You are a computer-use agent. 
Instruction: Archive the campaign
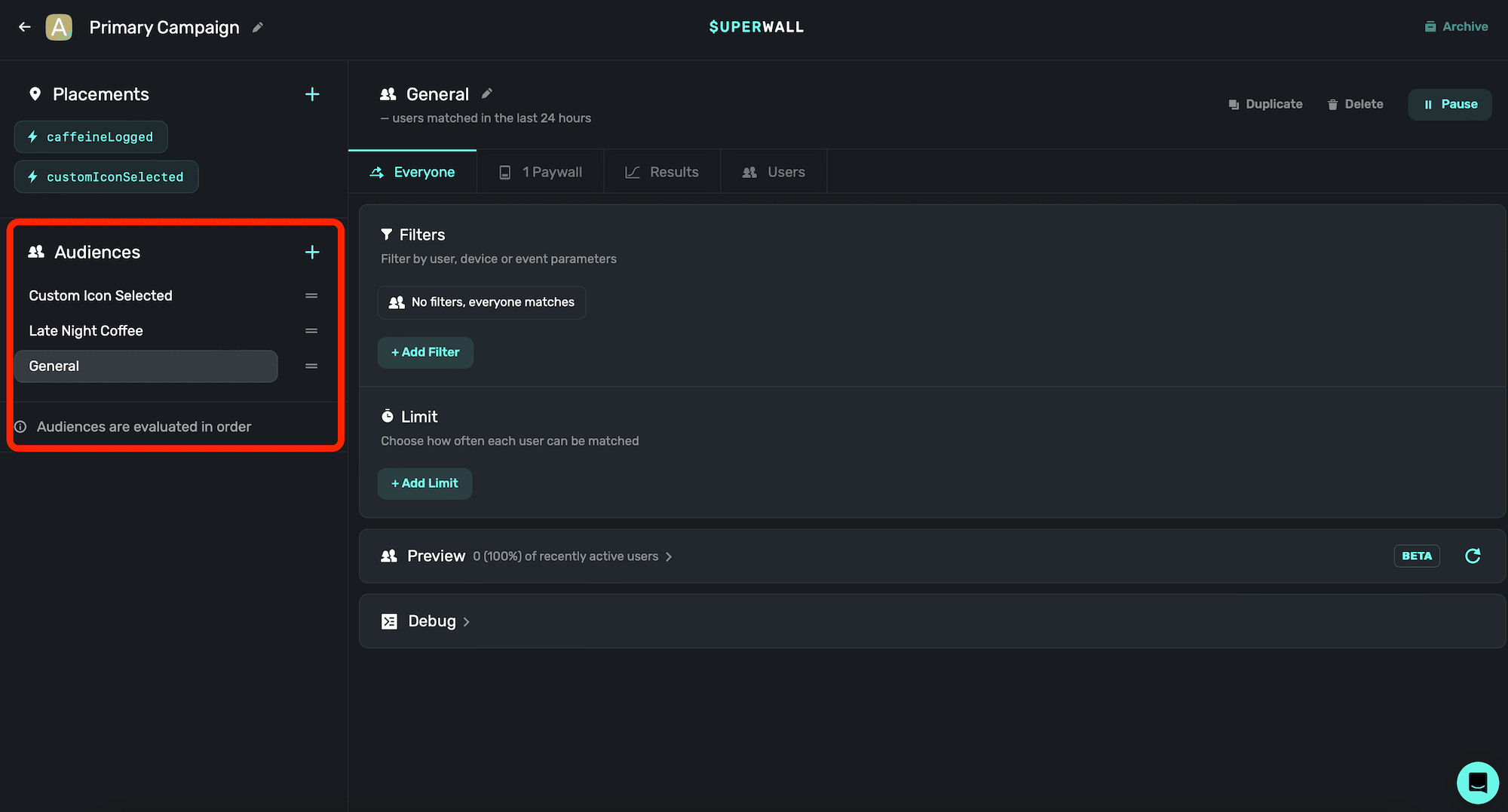click(x=1456, y=26)
